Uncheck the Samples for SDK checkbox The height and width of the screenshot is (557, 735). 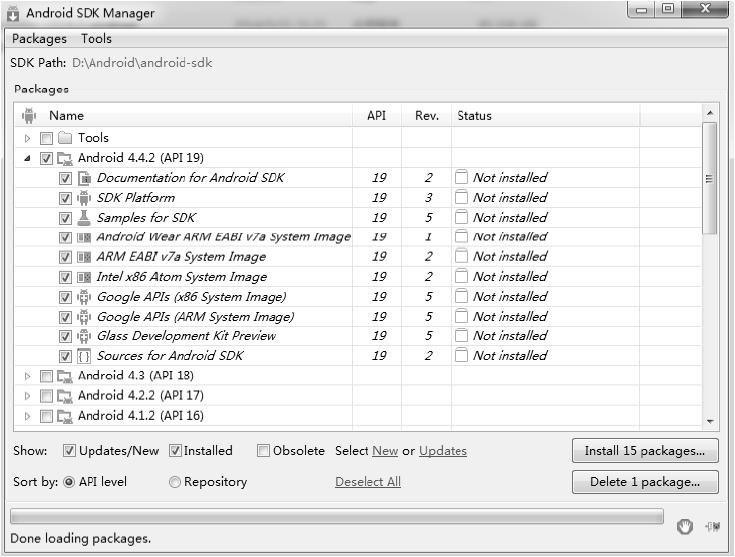(x=66, y=218)
